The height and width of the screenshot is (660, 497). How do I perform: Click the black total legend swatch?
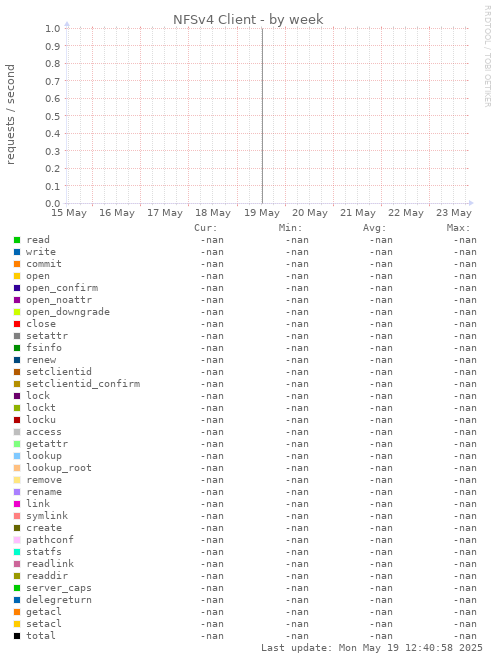point(17,636)
